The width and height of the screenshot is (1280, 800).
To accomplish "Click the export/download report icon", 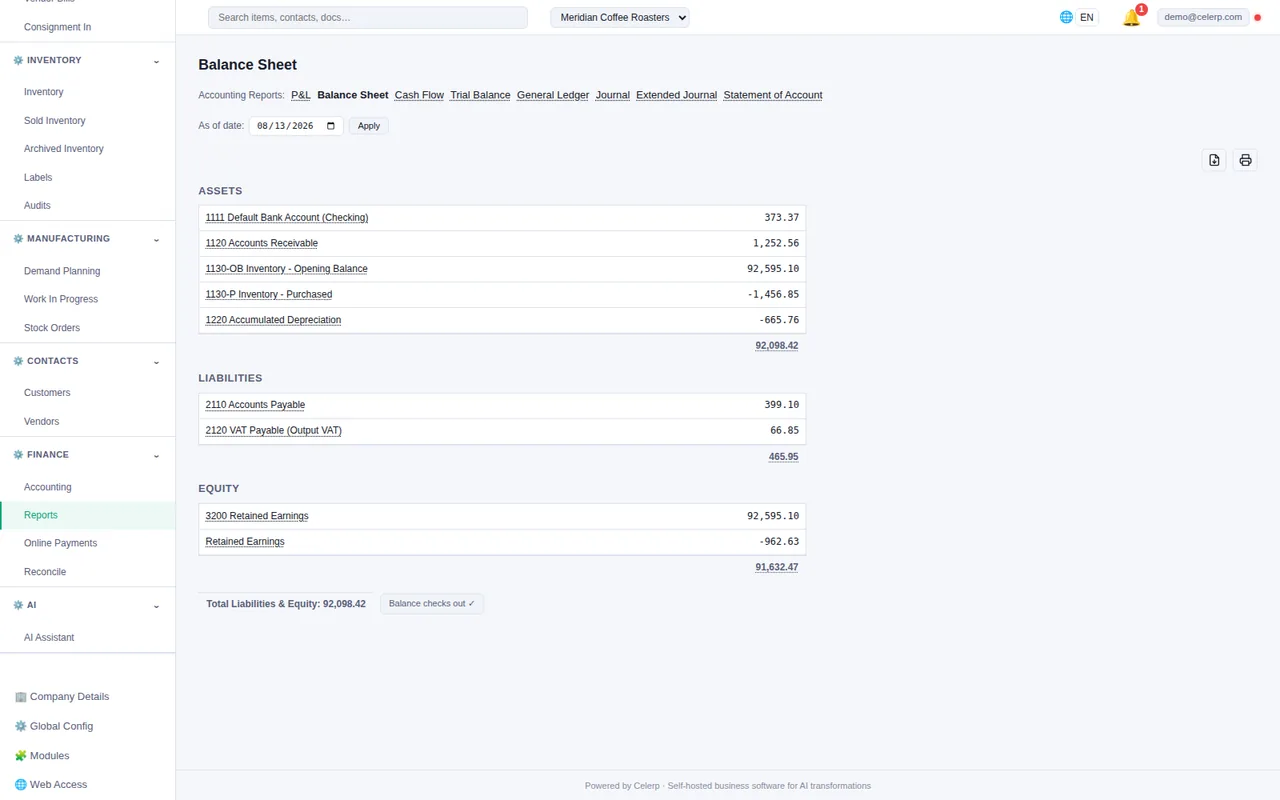I will coord(1214,160).
